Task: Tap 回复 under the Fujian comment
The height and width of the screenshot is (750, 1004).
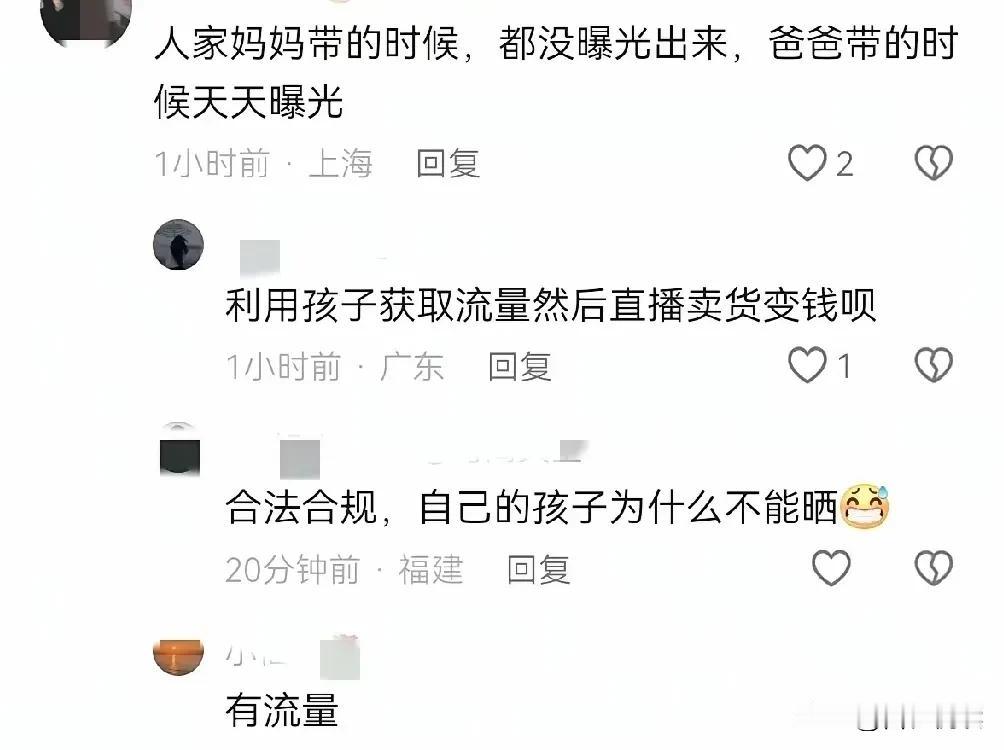Action: point(538,569)
